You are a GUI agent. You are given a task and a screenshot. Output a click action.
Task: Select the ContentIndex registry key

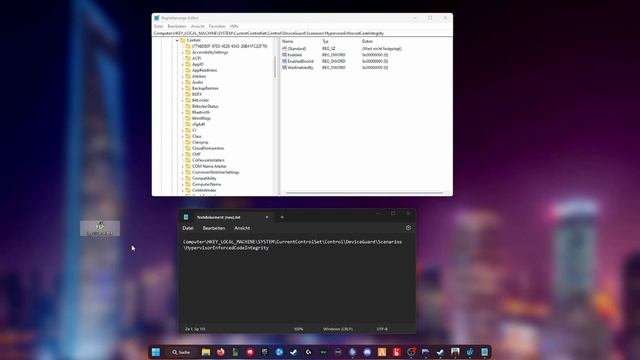click(x=204, y=190)
